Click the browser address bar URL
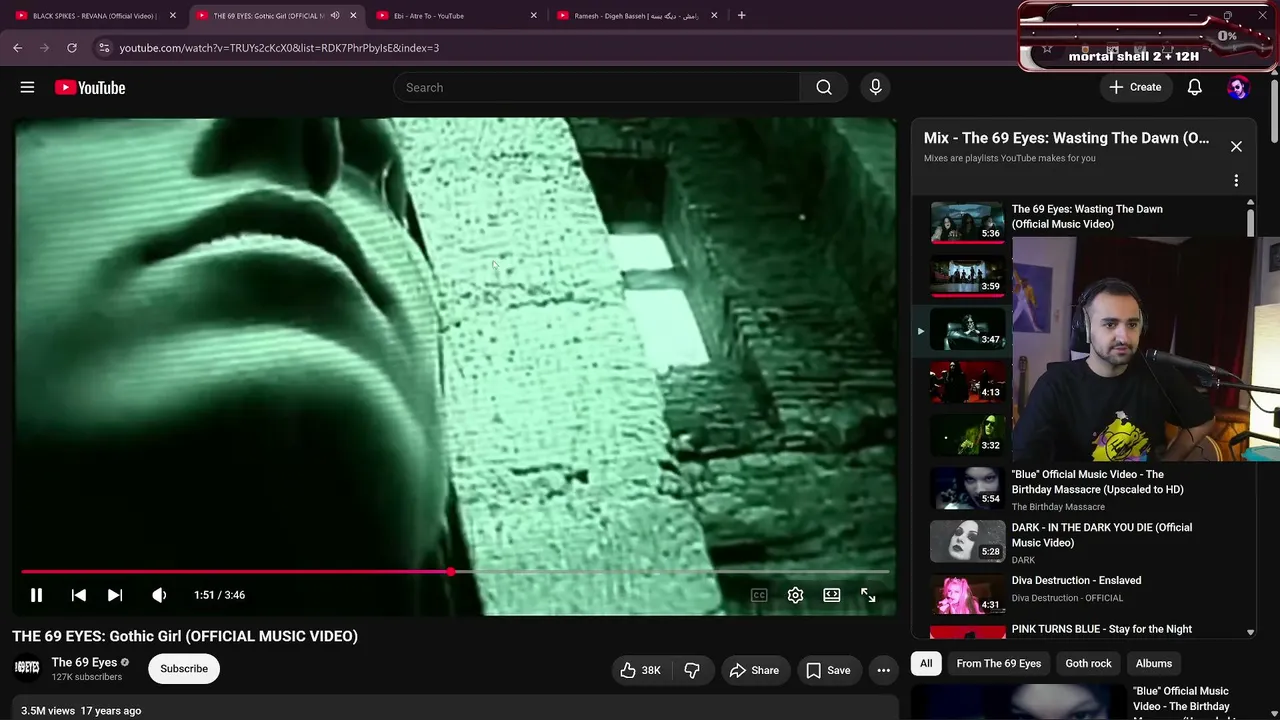Screen dimensions: 1280x720 coord(279,48)
